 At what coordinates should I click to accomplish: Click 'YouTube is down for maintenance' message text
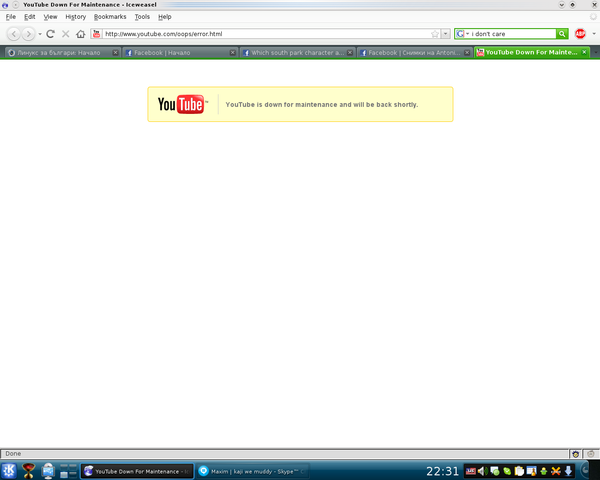coord(321,104)
